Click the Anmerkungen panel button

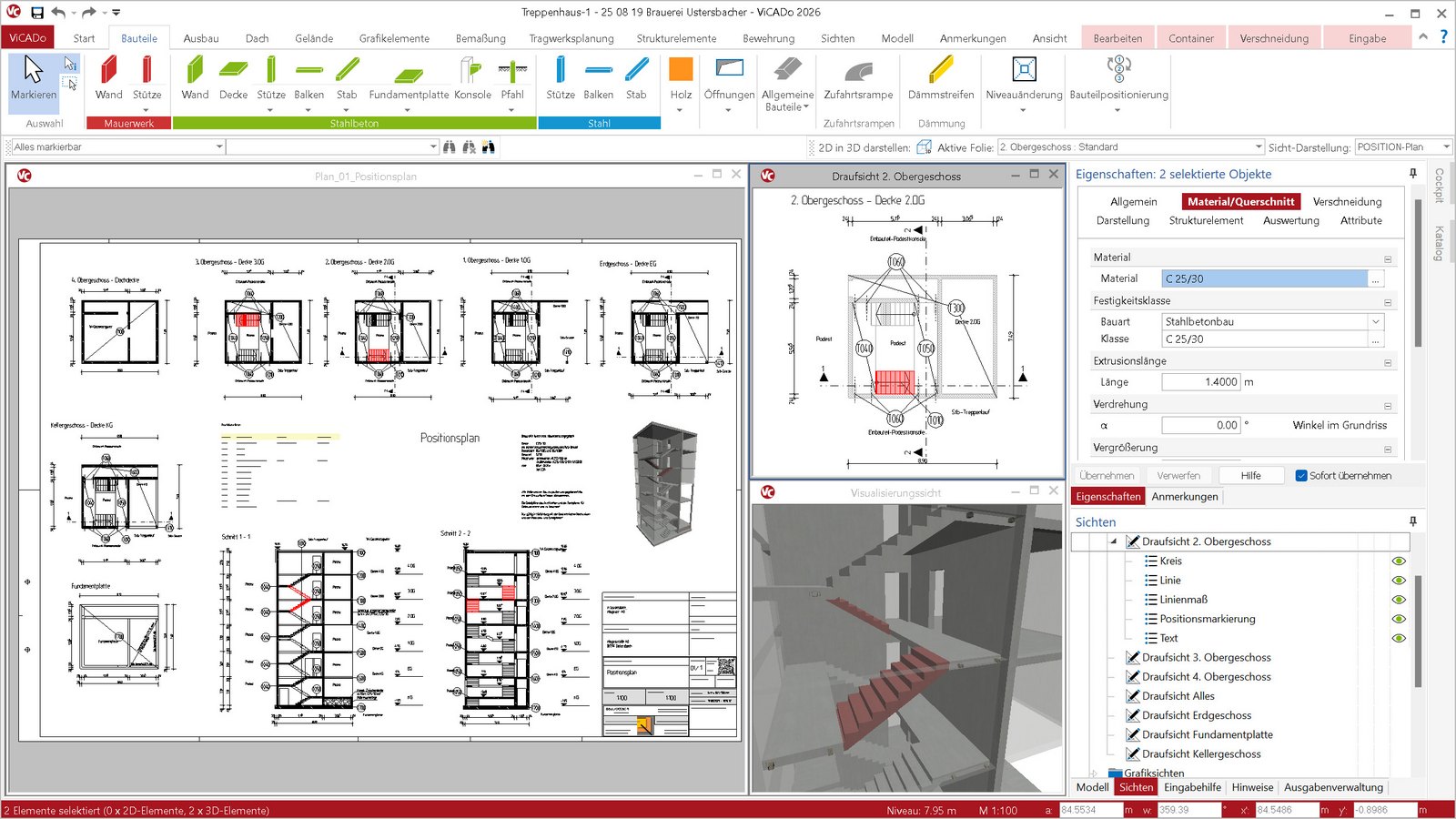(1184, 496)
